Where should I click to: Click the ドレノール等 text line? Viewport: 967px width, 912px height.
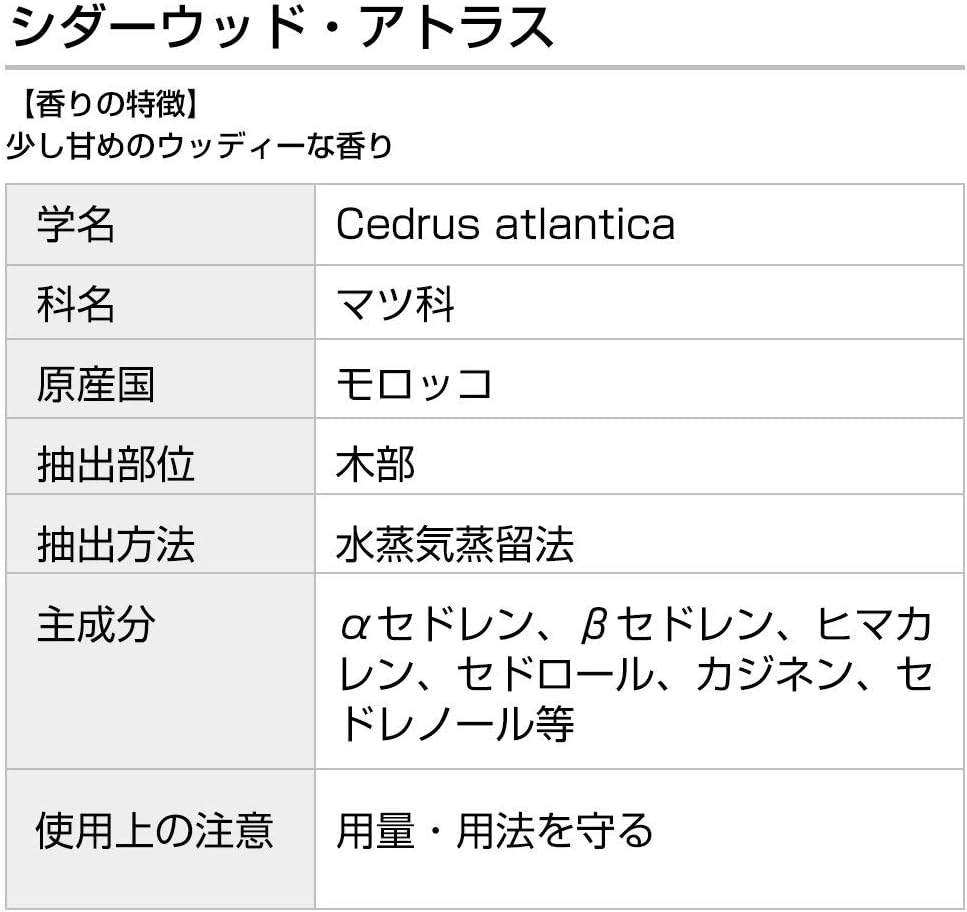[456, 725]
